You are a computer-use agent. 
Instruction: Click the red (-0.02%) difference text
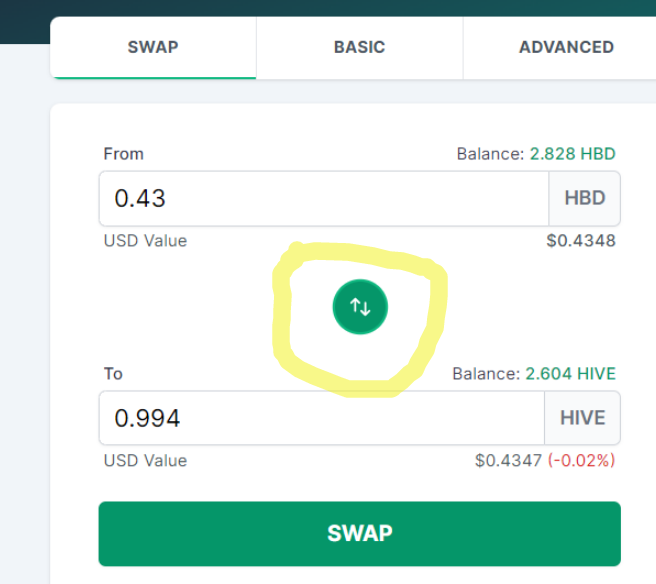582,461
